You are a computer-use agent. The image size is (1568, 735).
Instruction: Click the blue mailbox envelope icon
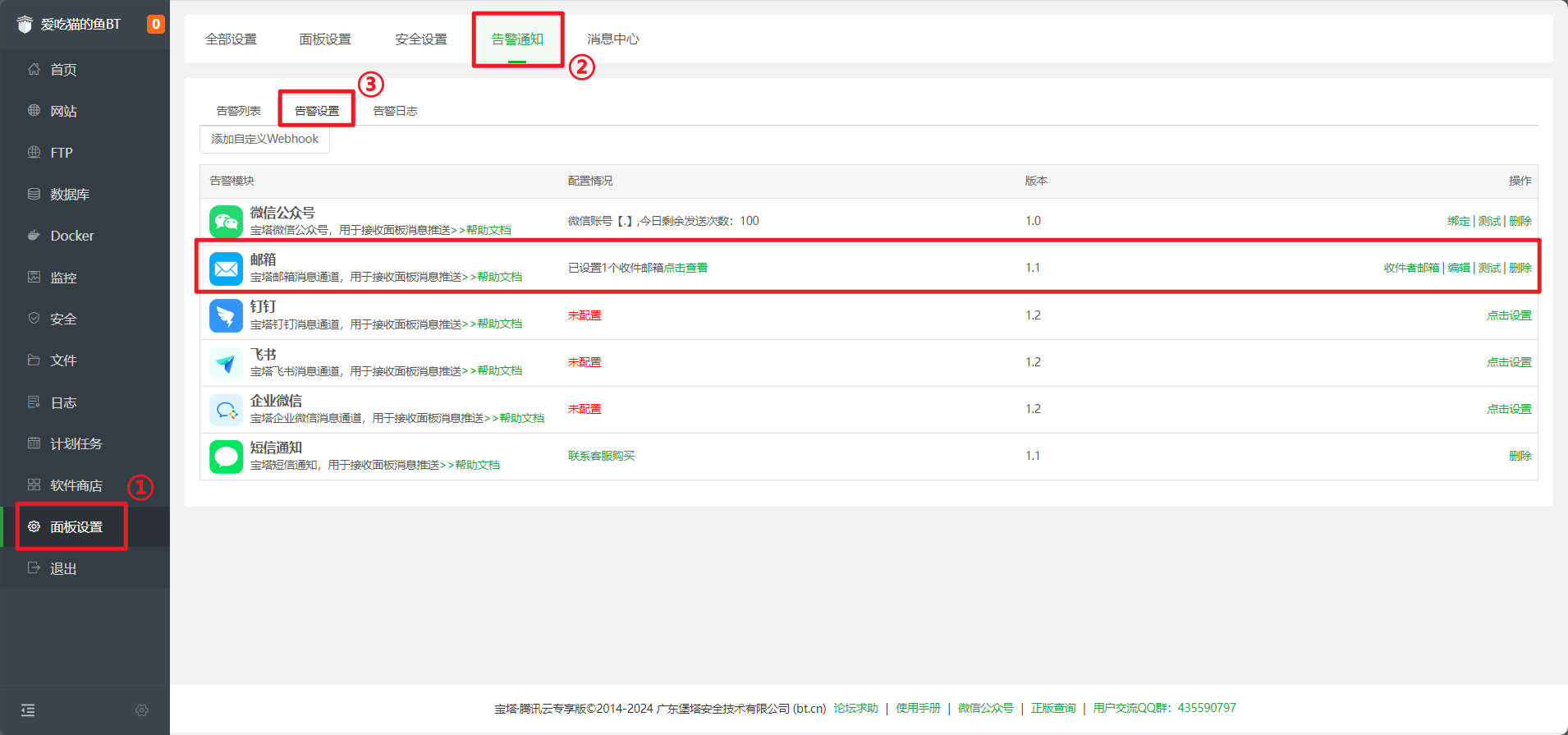226,269
